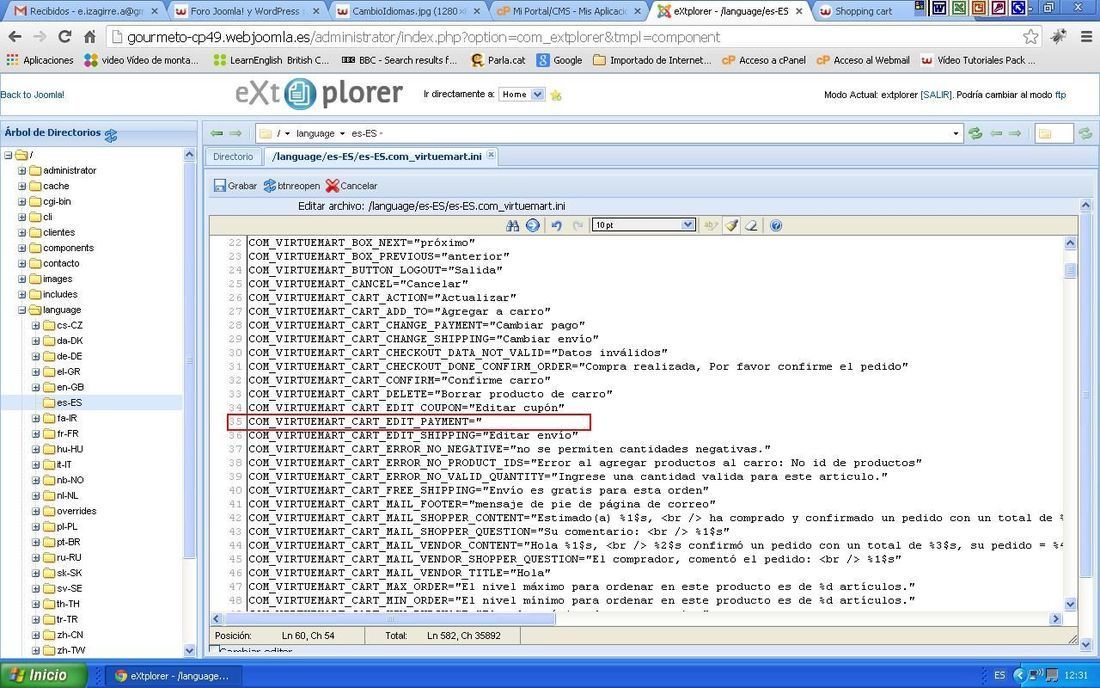This screenshot has width=1100, height=688.
Task: Click the faded forward arrow right of path bar
Action: point(1015,133)
